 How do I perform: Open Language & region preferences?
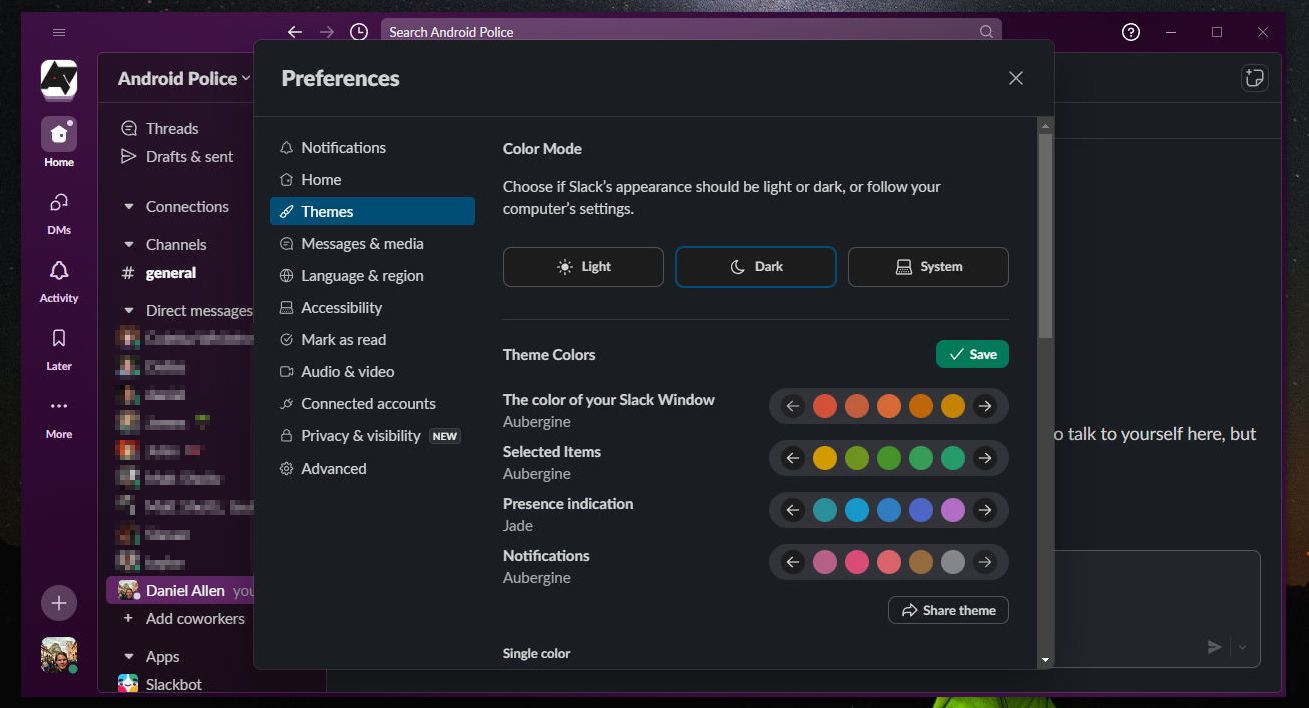(x=372, y=275)
